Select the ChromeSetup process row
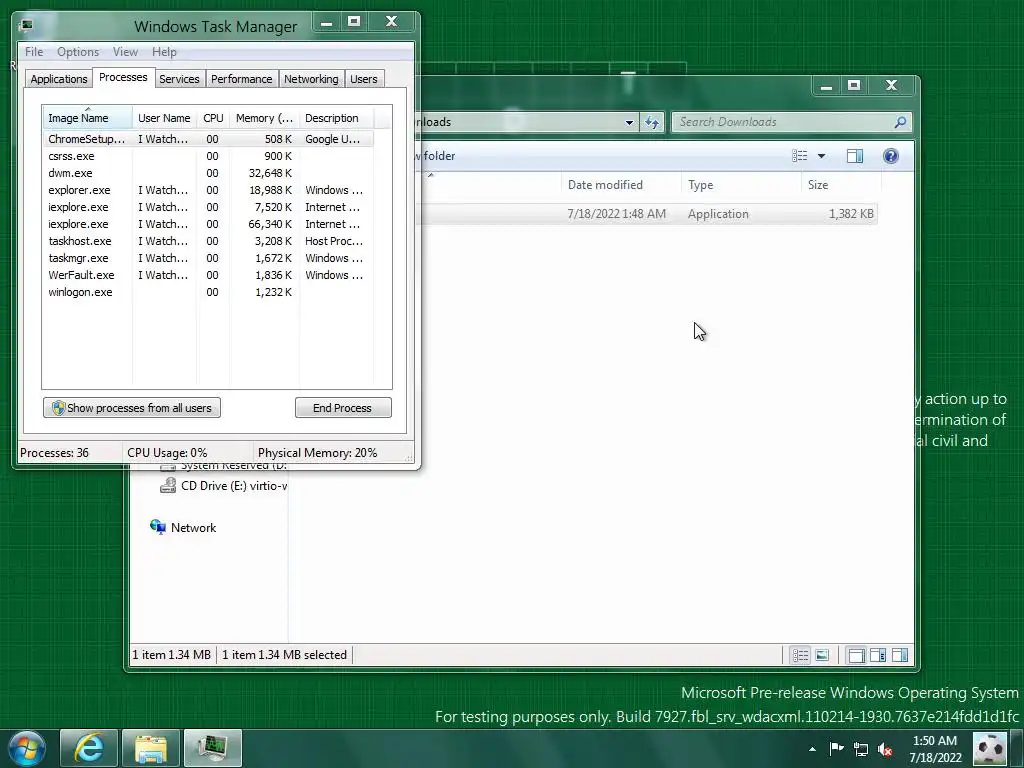This screenshot has height=768, width=1024. pyautogui.click(x=208, y=139)
